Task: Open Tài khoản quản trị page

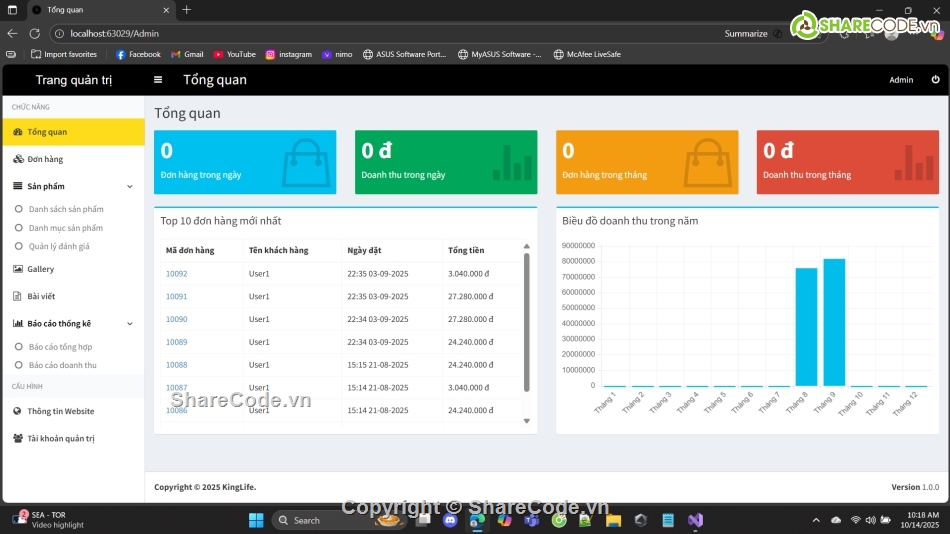Action: point(60,438)
